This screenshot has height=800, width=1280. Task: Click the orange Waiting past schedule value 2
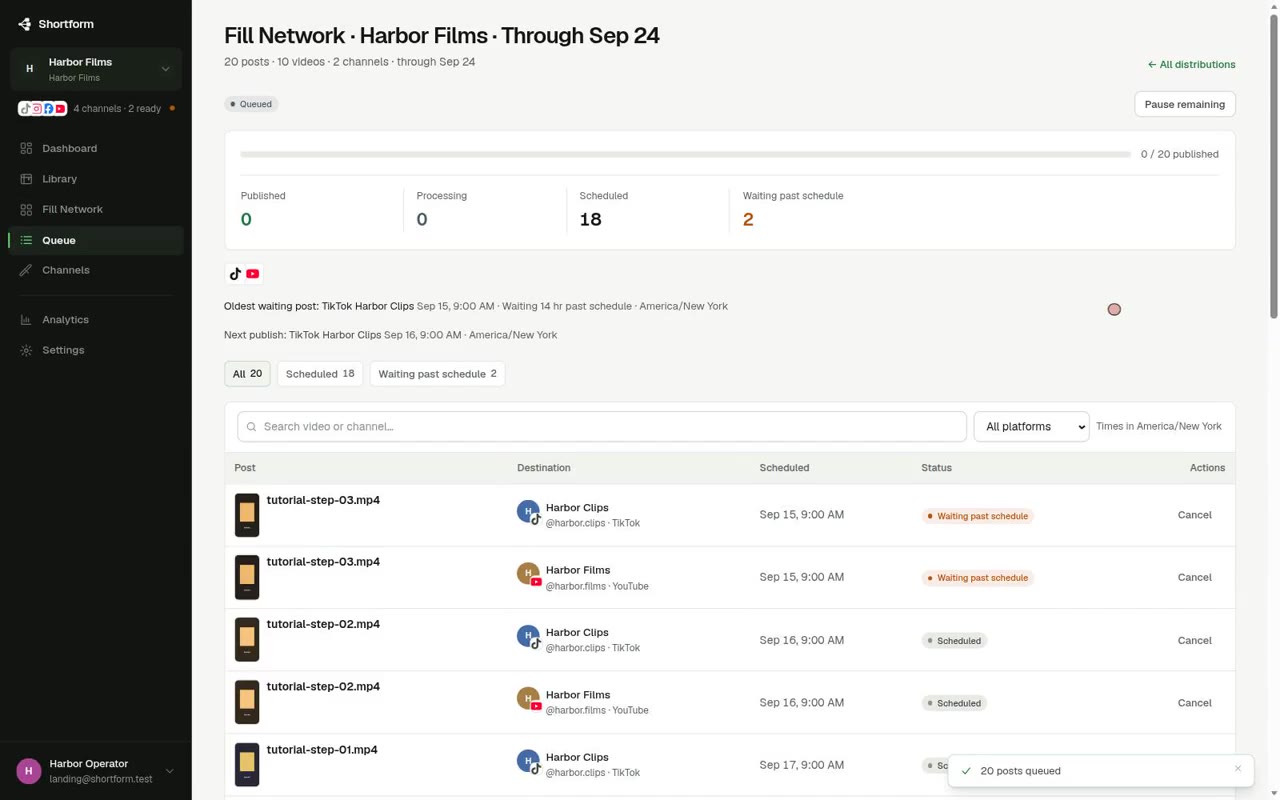pyautogui.click(x=748, y=219)
